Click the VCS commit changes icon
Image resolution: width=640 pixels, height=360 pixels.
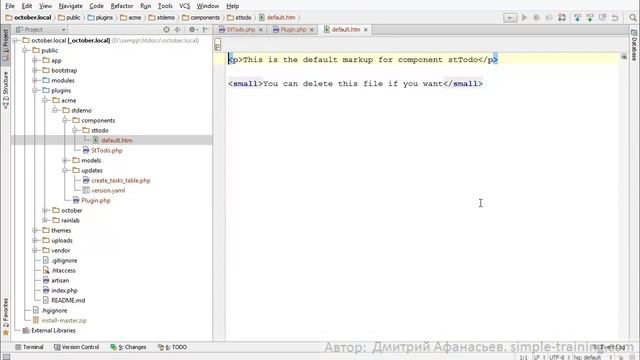[x=590, y=18]
